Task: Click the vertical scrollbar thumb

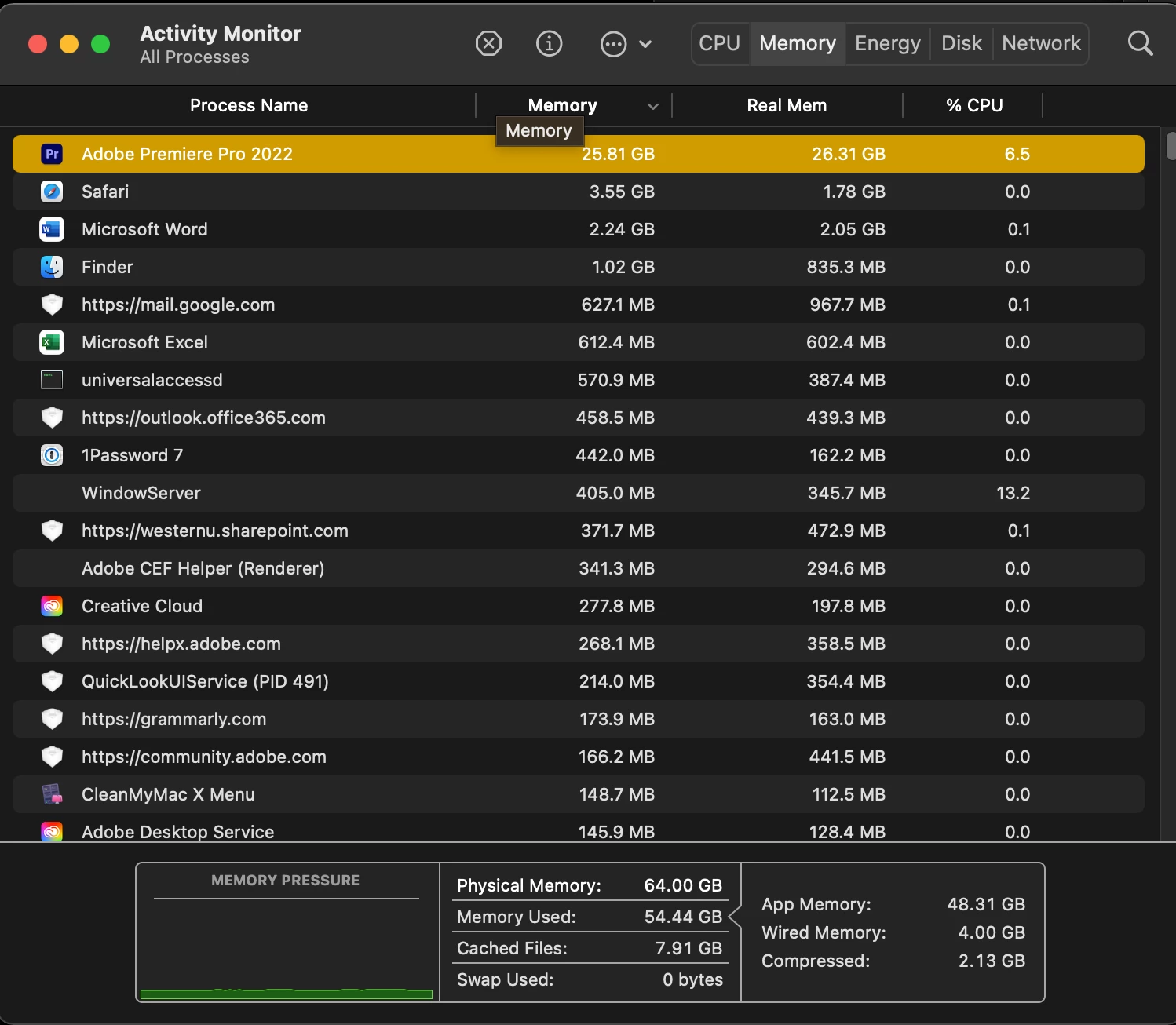Action: pos(1171,147)
